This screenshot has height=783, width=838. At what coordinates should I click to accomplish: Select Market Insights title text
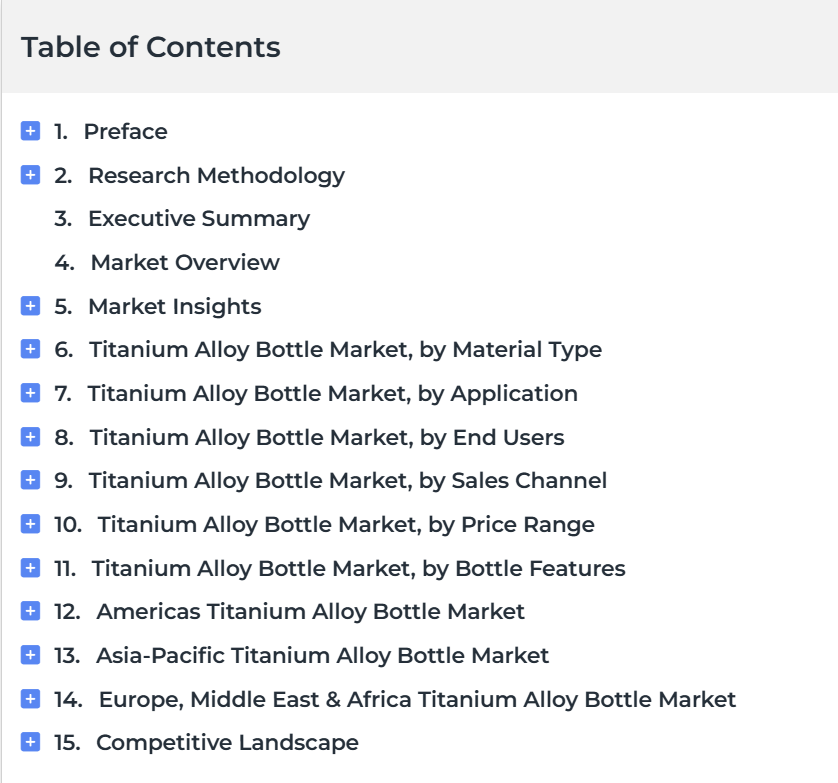point(175,307)
